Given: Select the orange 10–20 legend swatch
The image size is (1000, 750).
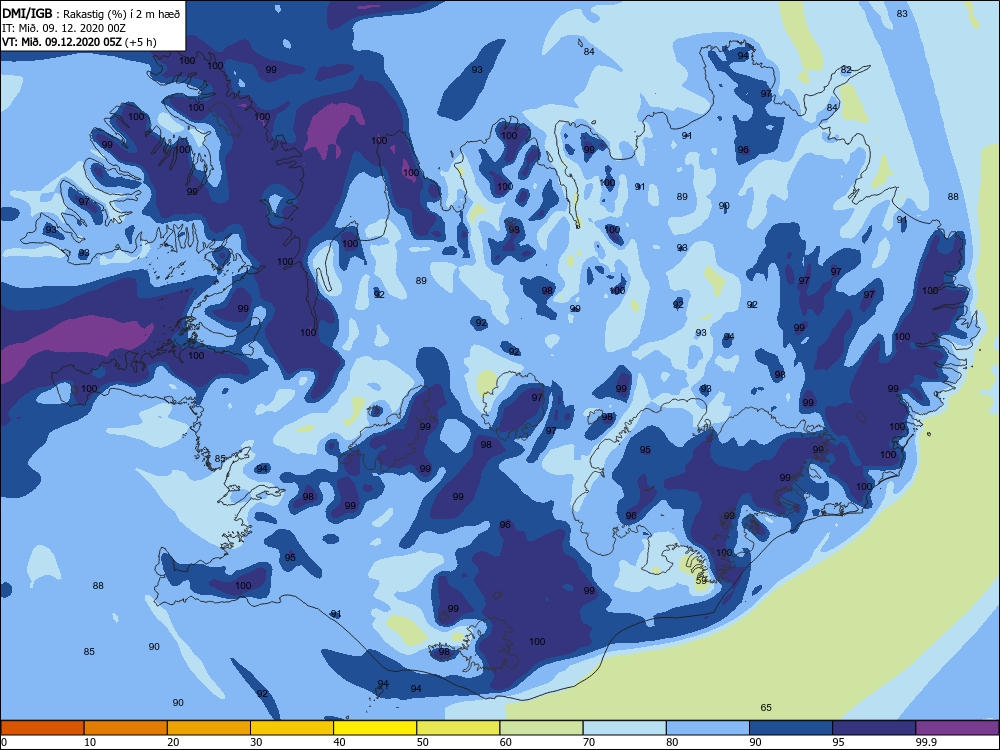Looking at the screenshot, I should point(126,728).
